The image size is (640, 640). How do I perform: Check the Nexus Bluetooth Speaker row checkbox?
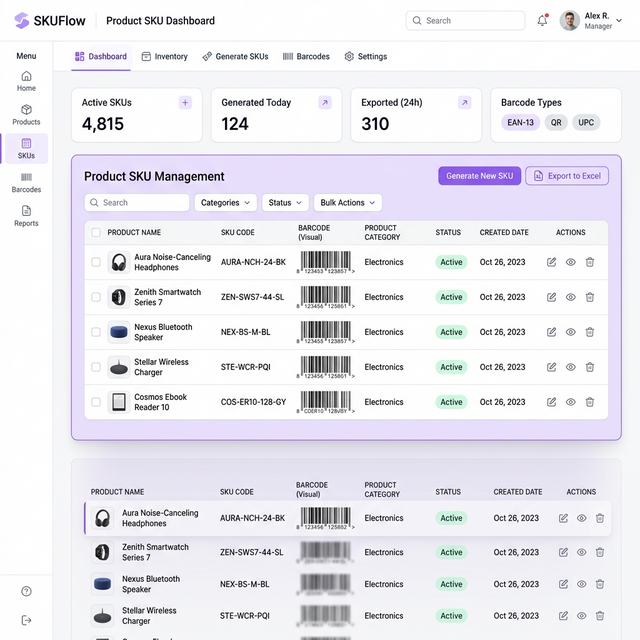tap(96, 332)
